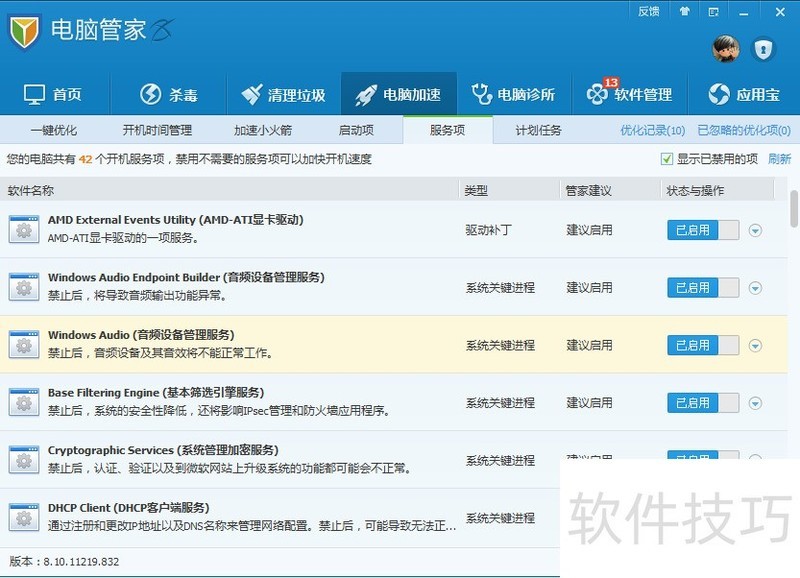The image size is (800, 578).
Task: Open 已忽略的优化项(0) link
Action: [x=744, y=131]
